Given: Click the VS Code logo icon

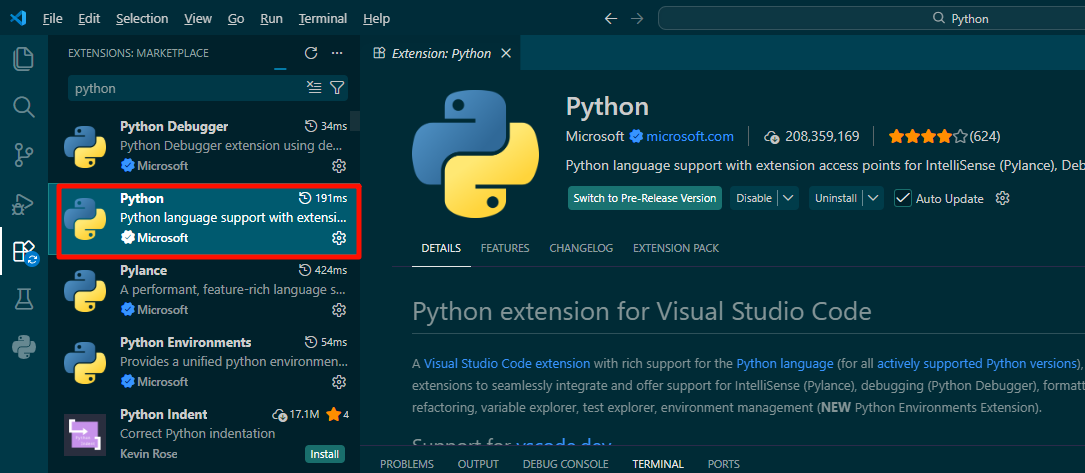Looking at the screenshot, I should click(x=17, y=19).
